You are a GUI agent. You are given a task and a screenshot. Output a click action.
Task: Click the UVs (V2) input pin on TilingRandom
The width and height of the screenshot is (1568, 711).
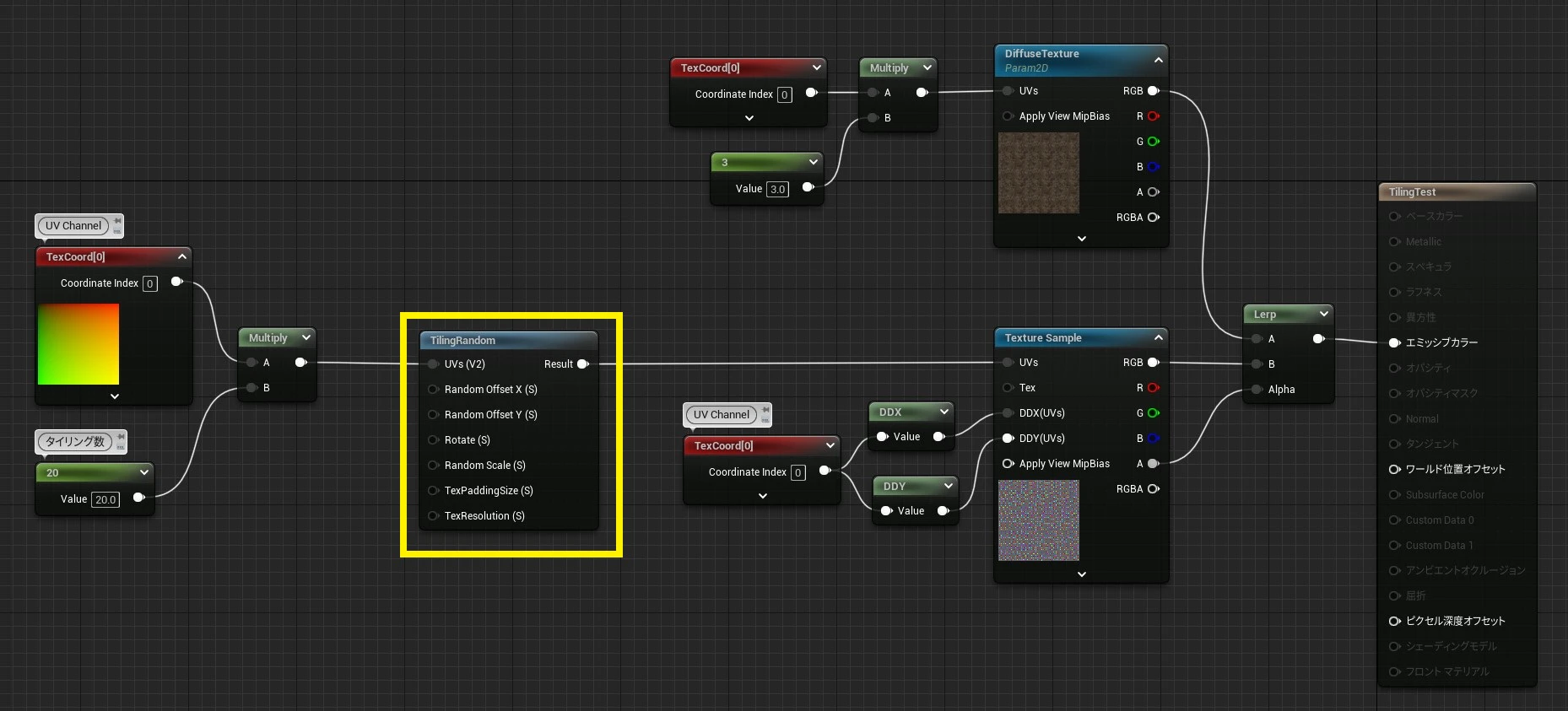[x=434, y=364]
